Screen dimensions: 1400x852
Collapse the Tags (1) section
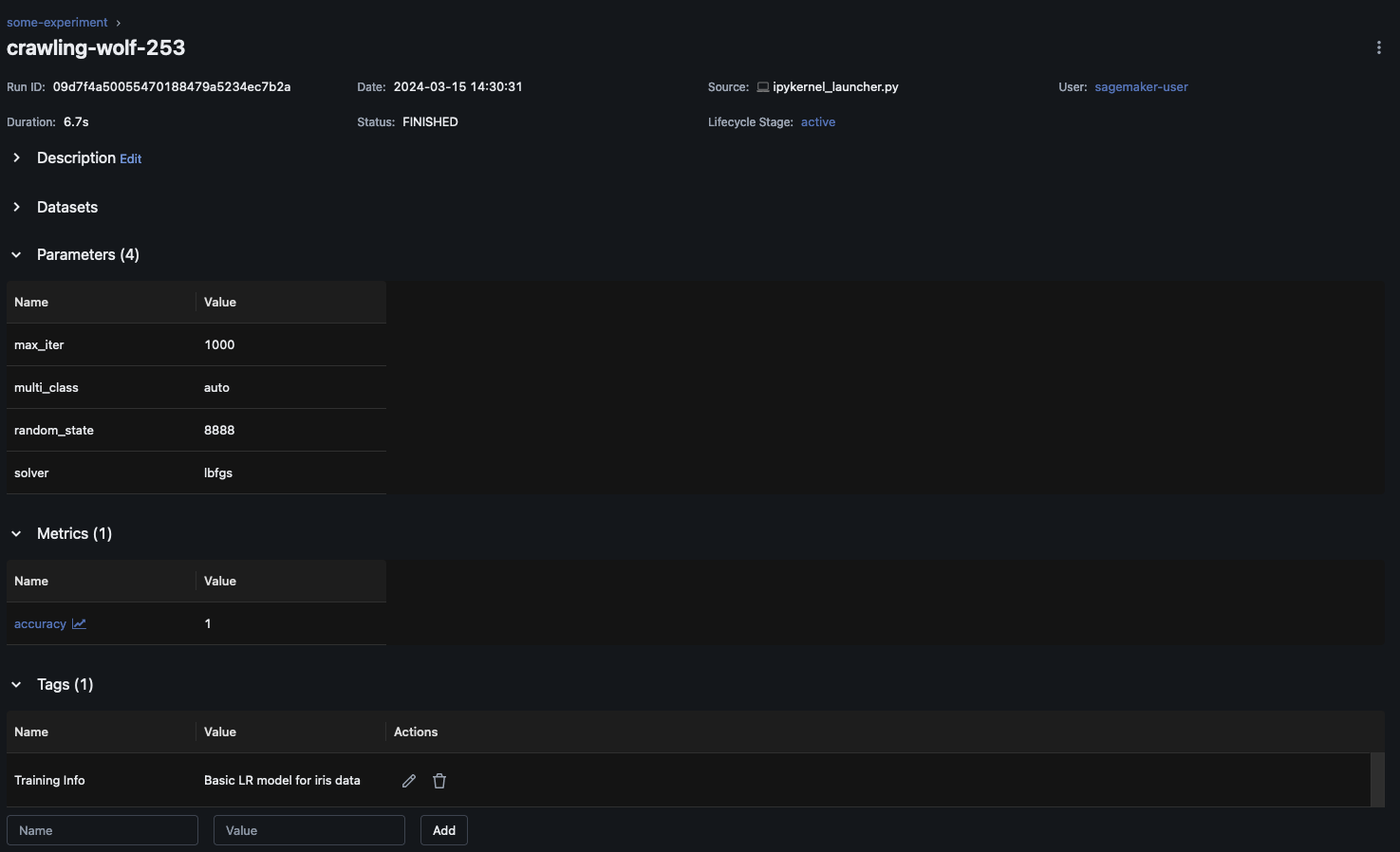[x=17, y=685]
